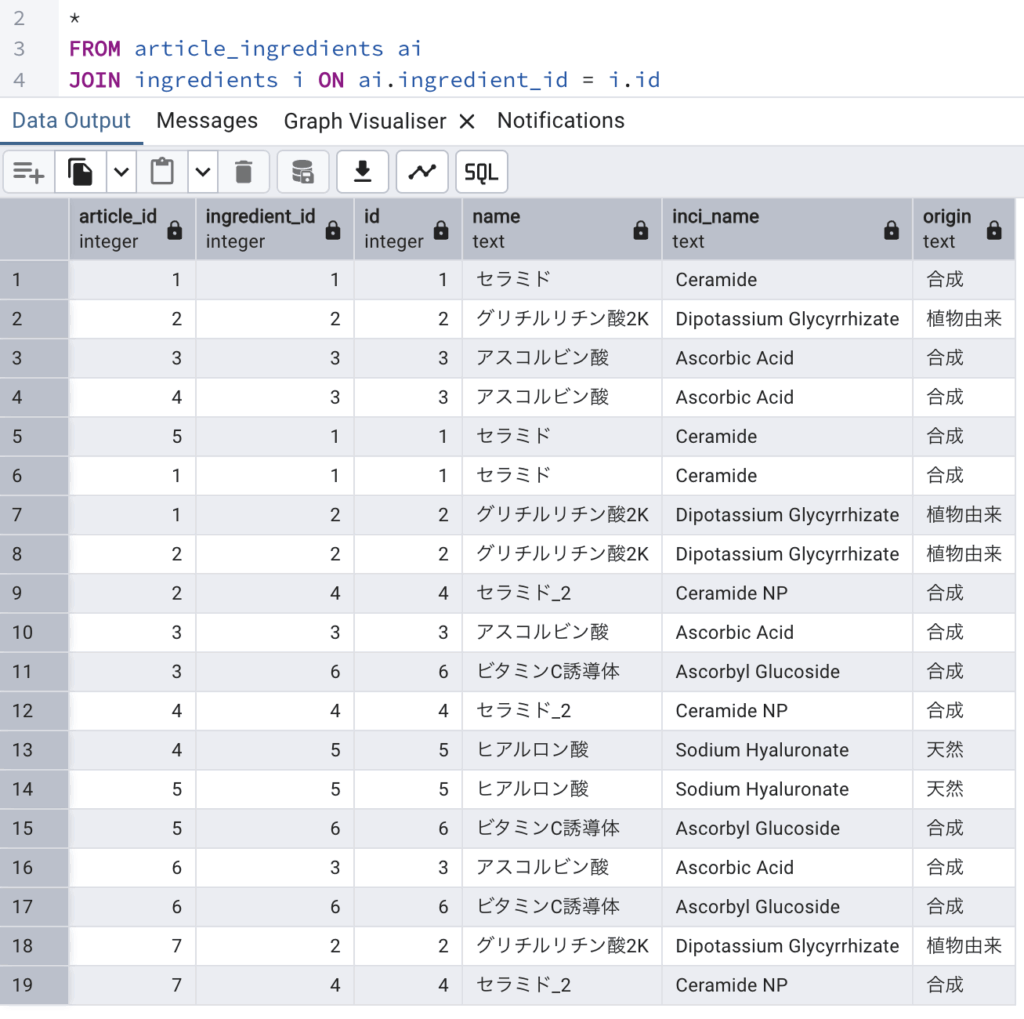Screen dimensions: 1024x1019
Task: Click 'ビタミンC誘導体' cell in row 17
Action: click(x=562, y=907)
